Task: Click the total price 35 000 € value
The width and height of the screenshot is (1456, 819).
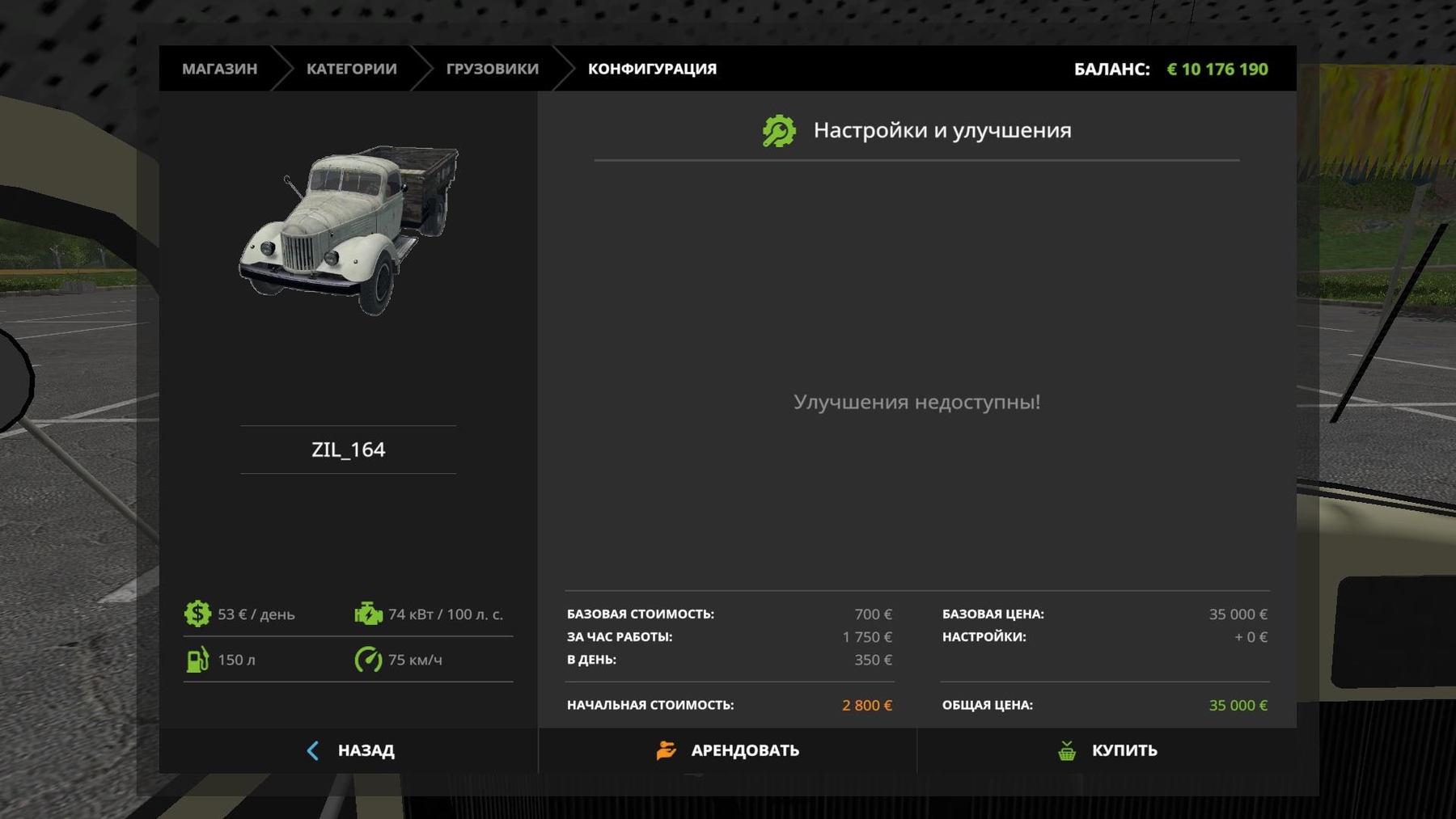Action: click(x=1238, y=705)
